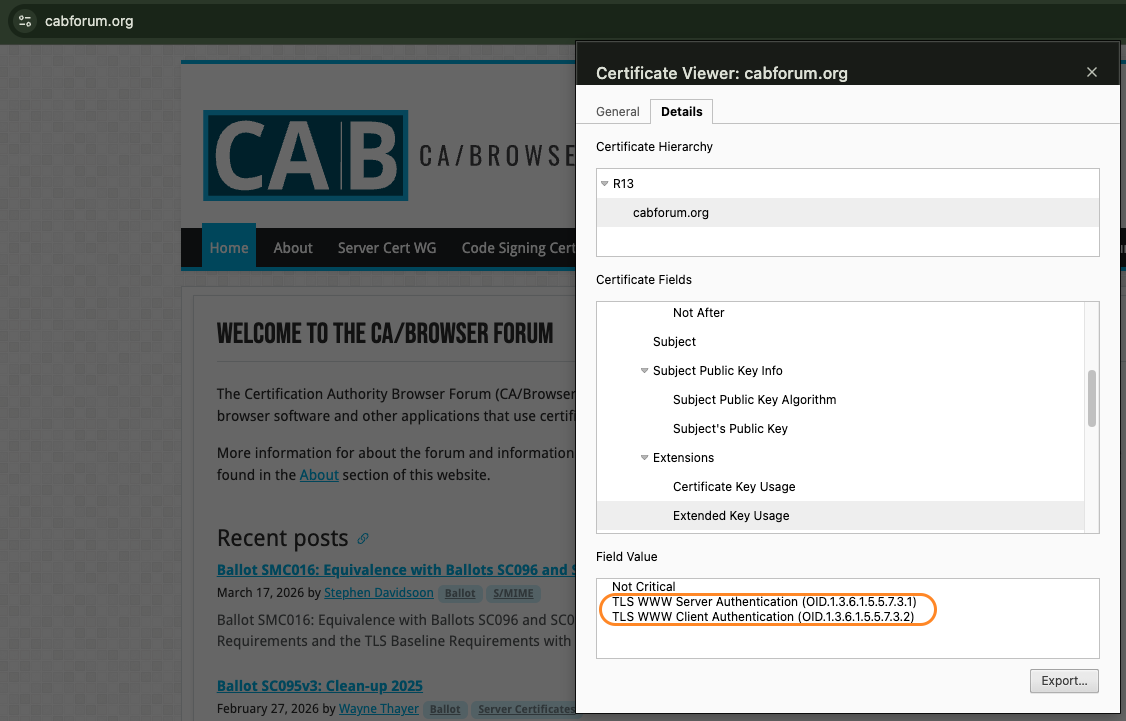Click the anchor link icon beside Recent posts
This screenshot has height=721, width=1126.
(x=363, y=538)
